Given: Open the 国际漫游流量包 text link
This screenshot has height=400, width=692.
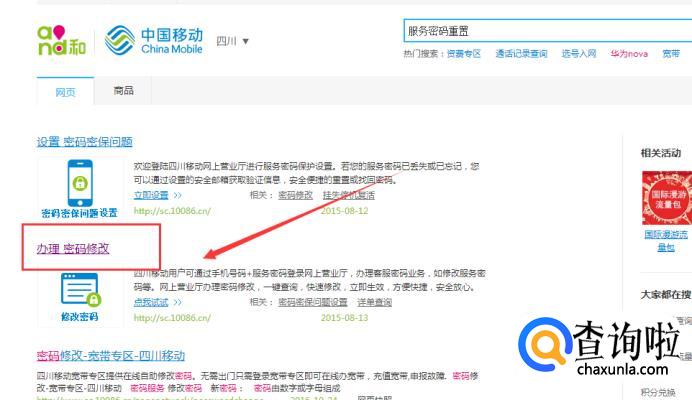Looking at the screenshot, I should coord(666,241).
